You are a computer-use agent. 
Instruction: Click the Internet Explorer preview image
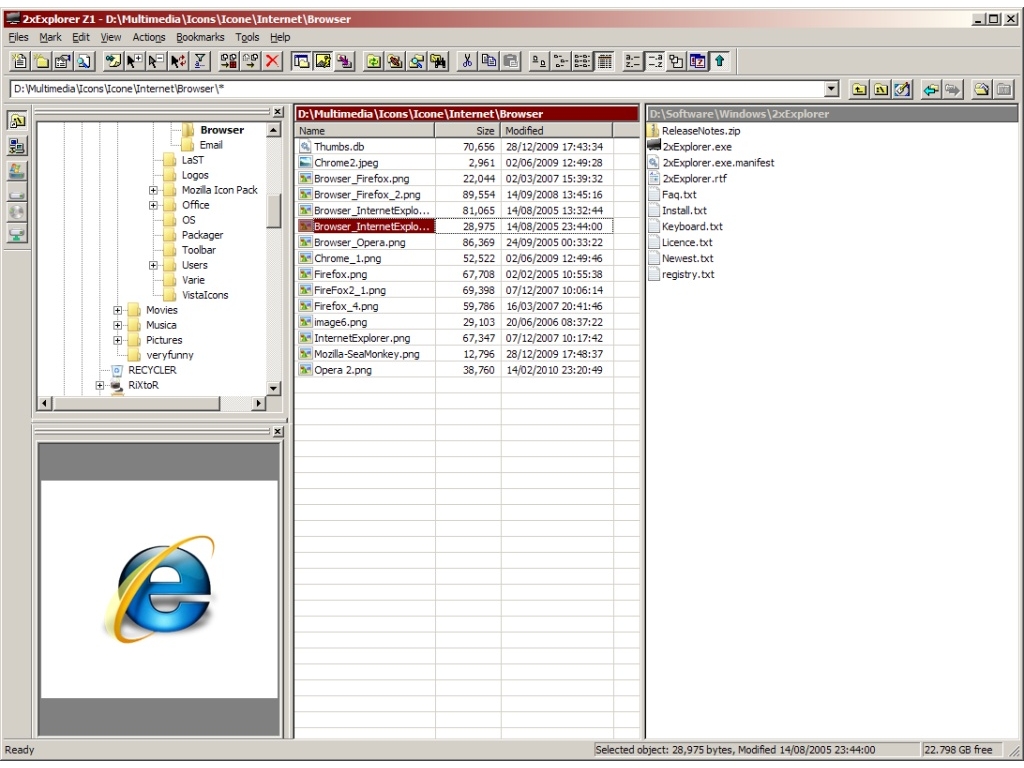pyautogui.click(x=161, y=588)
